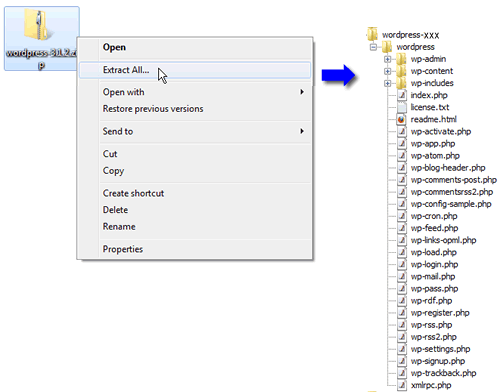This screenshot has width=500, height=392.
Task: Select the wp-settings.php file name
Action: coord(440,349)
